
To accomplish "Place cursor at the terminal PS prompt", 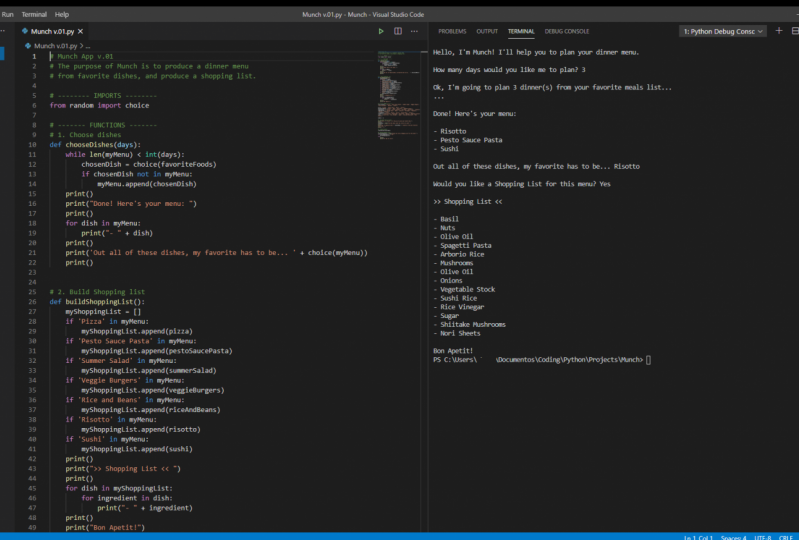I will pyautogui.click(x=648, y=360).
